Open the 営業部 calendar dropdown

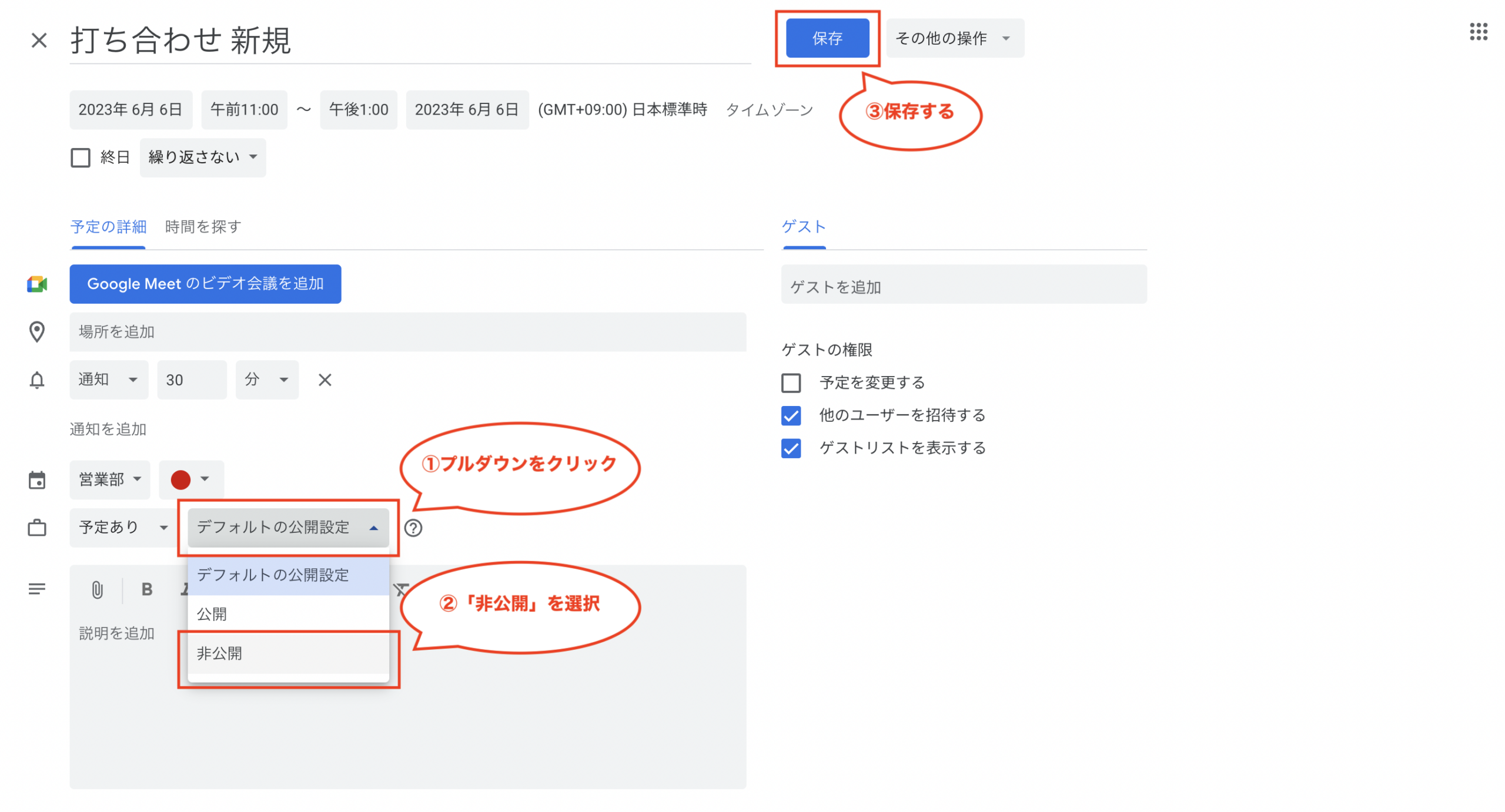point(109,479)
